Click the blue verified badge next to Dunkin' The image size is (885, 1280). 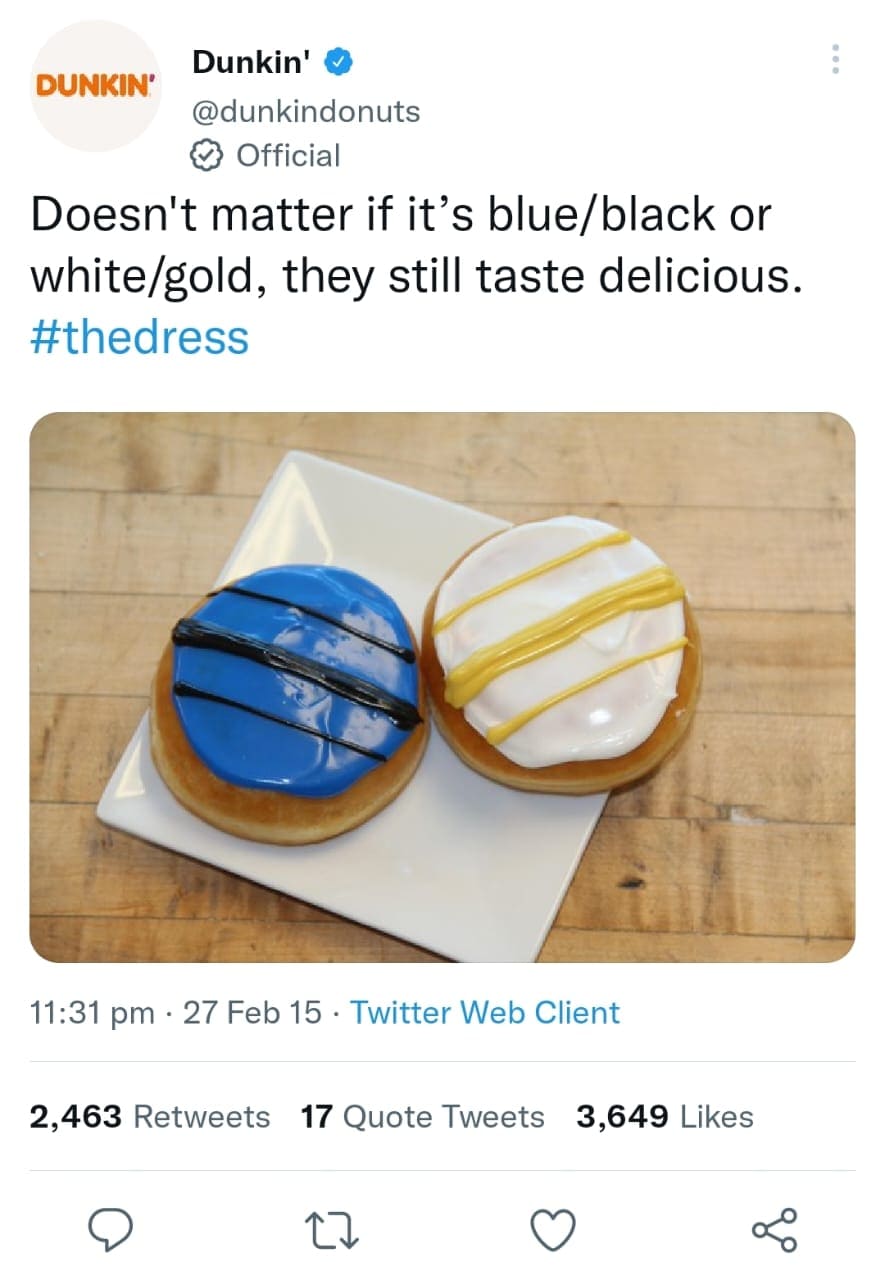pyautogui.click(x=337, y=60)
